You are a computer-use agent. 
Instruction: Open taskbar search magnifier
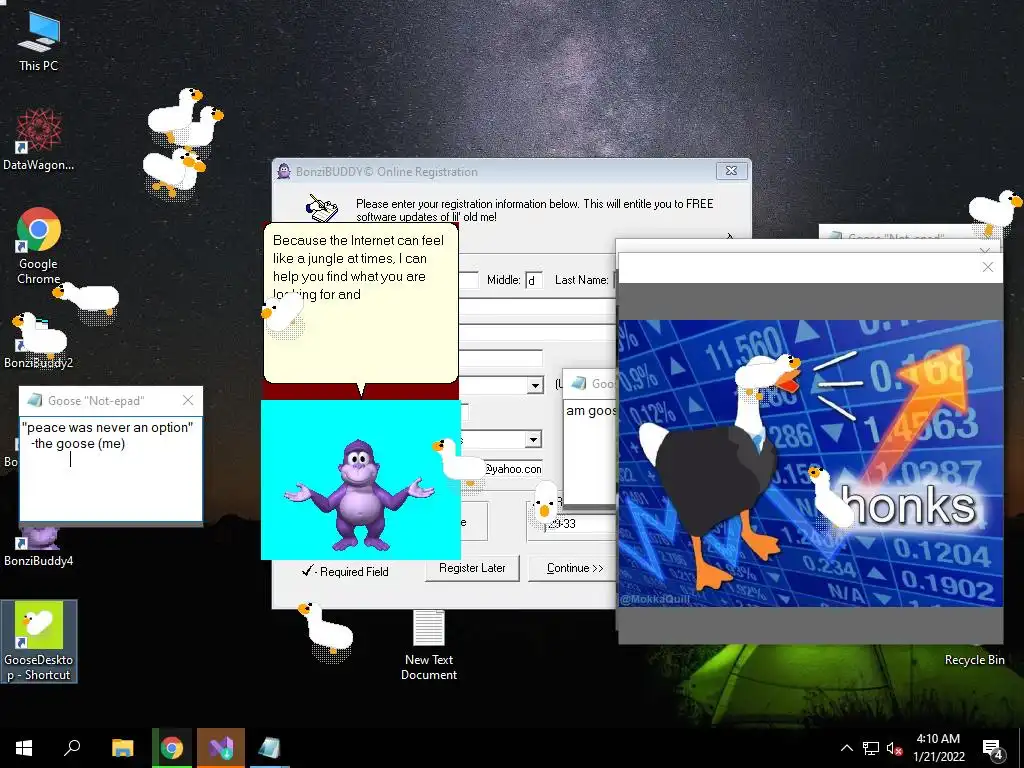[x=72, y=748]
